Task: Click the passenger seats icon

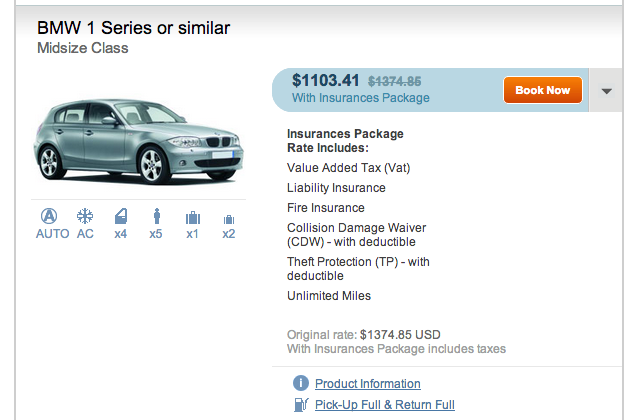Action: coord(157,216)
